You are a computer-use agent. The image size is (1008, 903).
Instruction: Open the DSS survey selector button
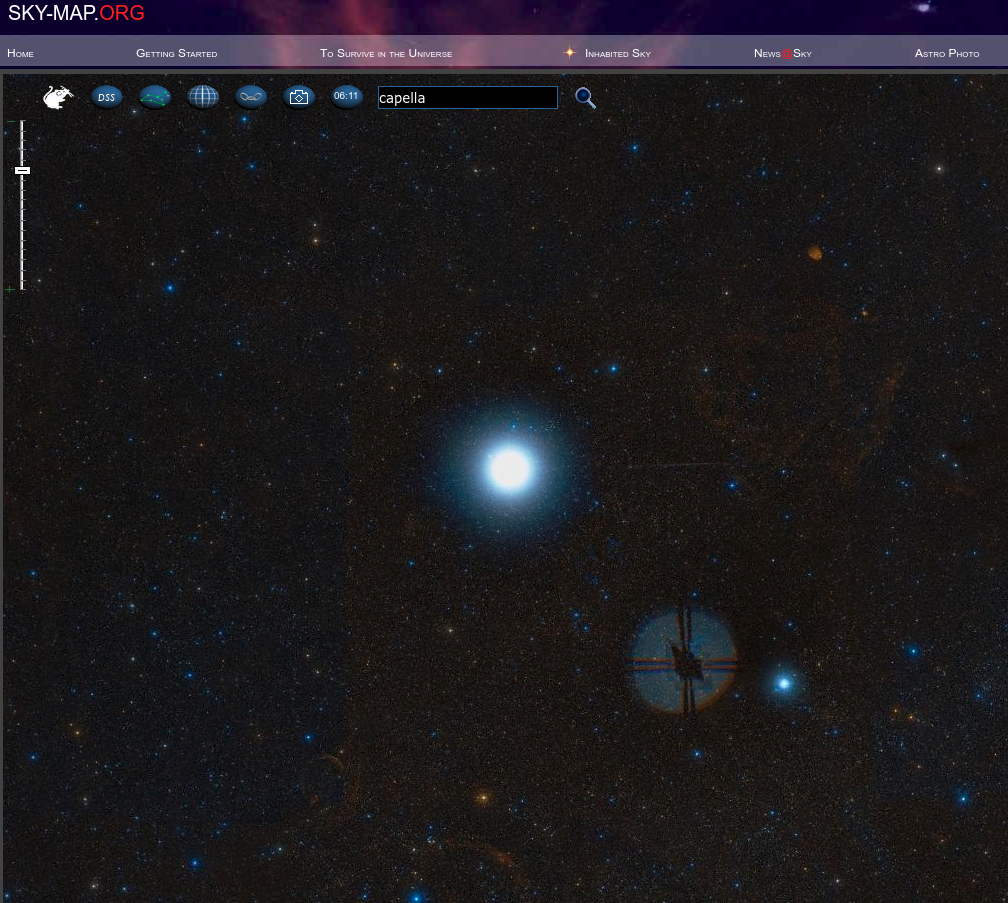click(x=107, y=97)
